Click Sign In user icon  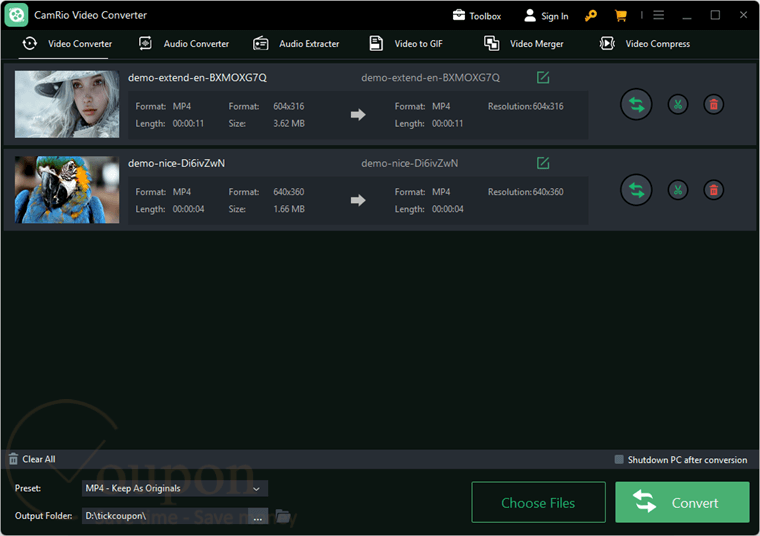coord(530,16)
